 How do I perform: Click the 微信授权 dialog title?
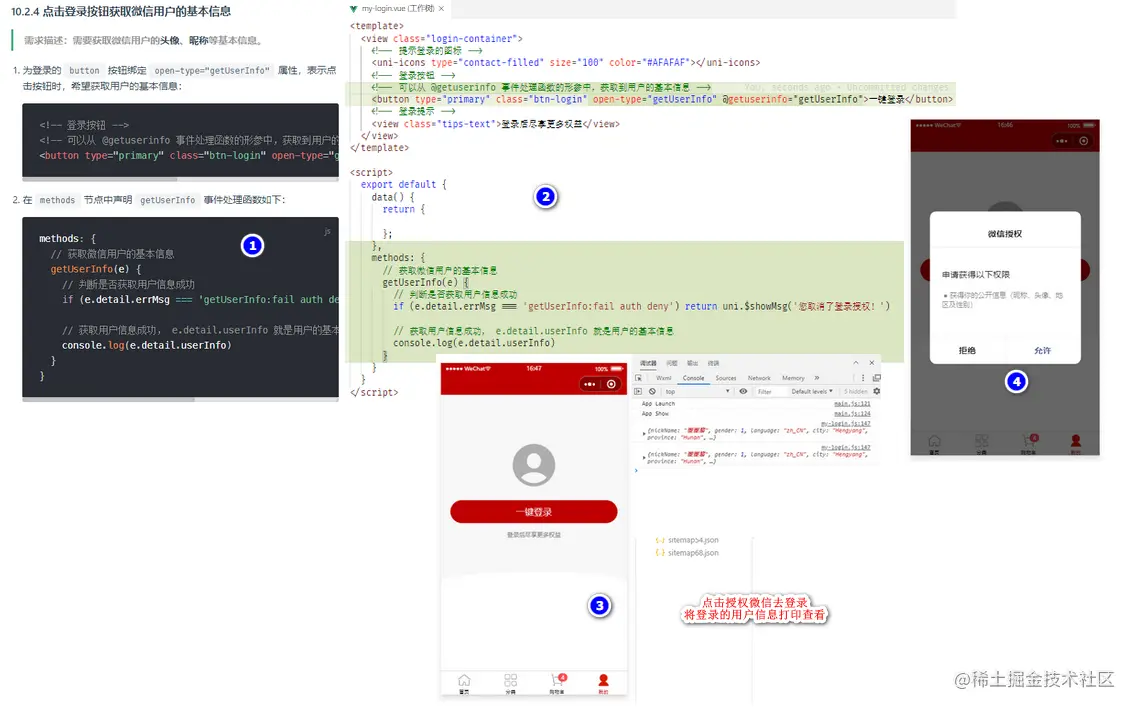coord(1005,234)
